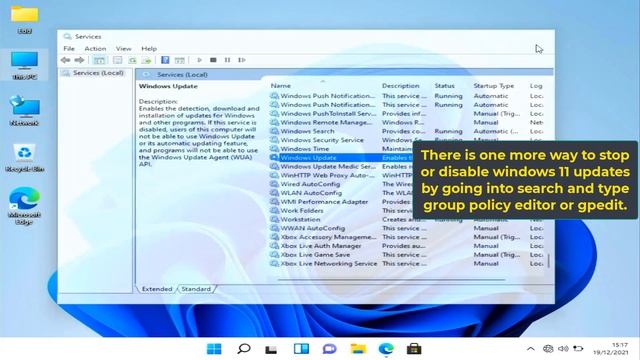Screen dimensions: 640x360
Task: Select the yellow folder on the desktop
Action: click(x=24, y=19)
